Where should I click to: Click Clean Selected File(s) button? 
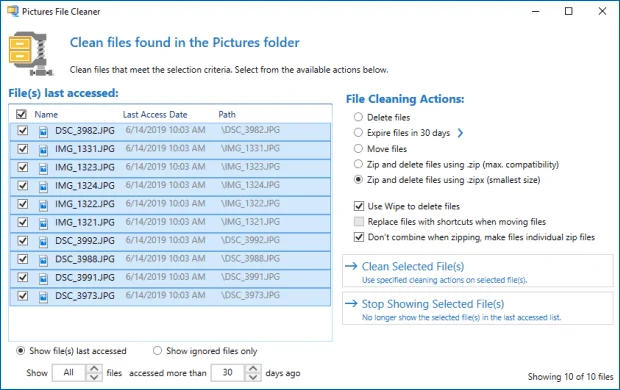point(478,271)
